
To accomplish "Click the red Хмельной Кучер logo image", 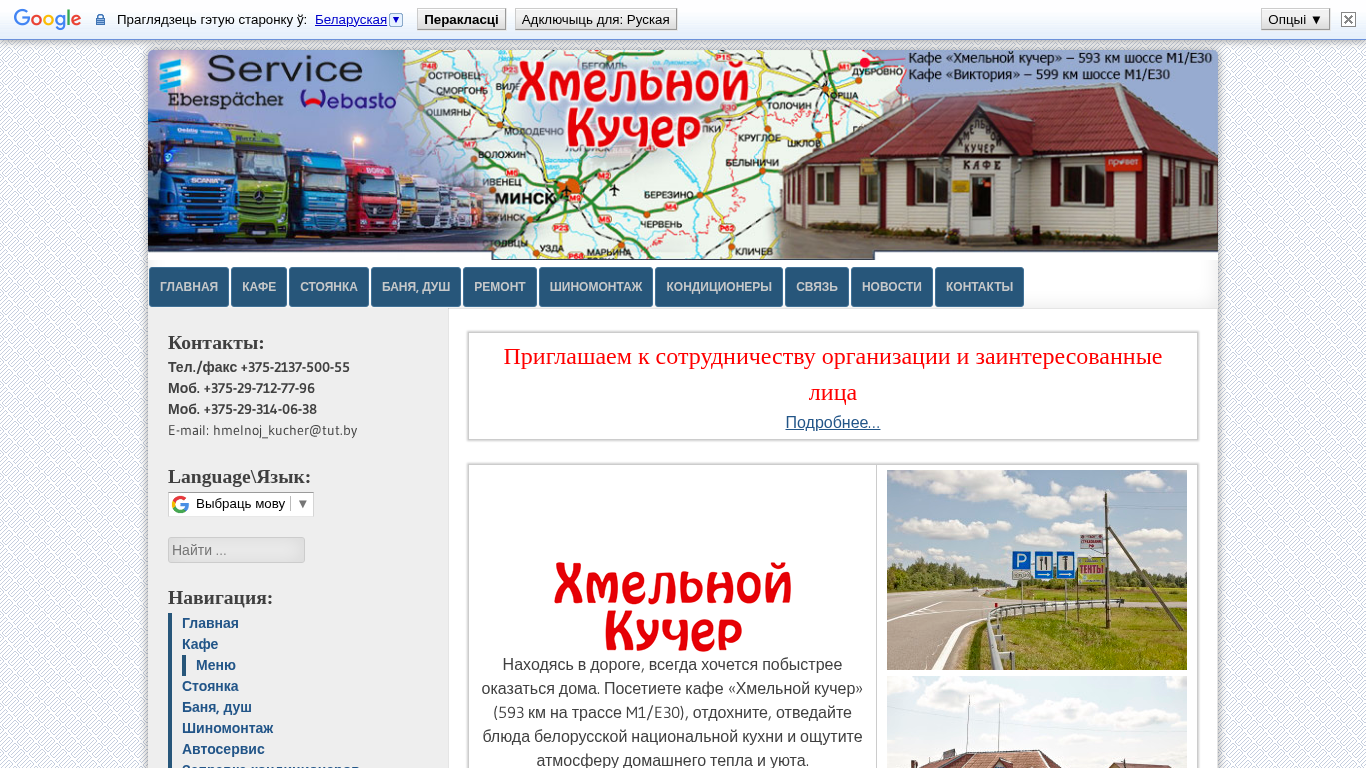I will click(x=673, y=605).
